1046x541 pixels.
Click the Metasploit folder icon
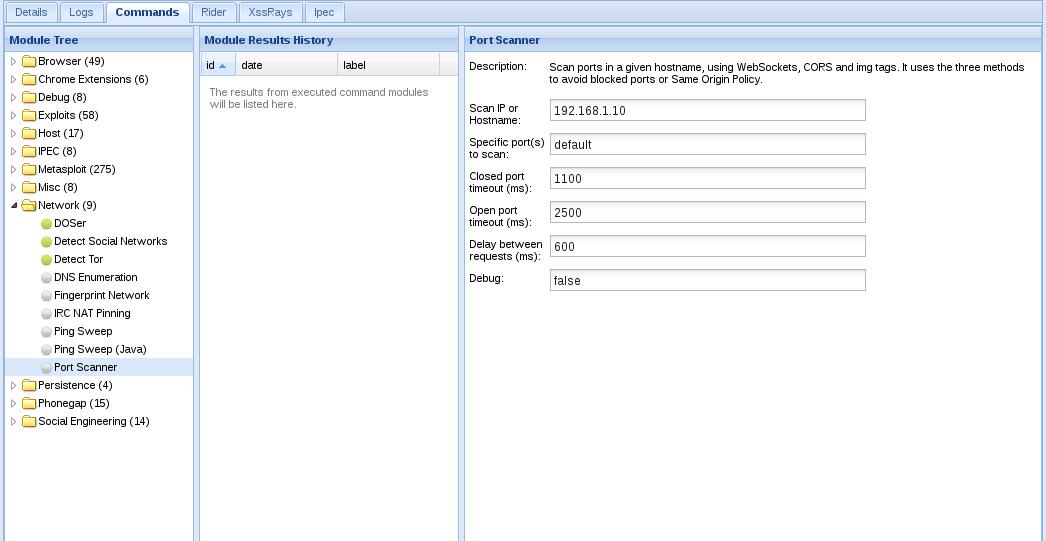[29, 169]
